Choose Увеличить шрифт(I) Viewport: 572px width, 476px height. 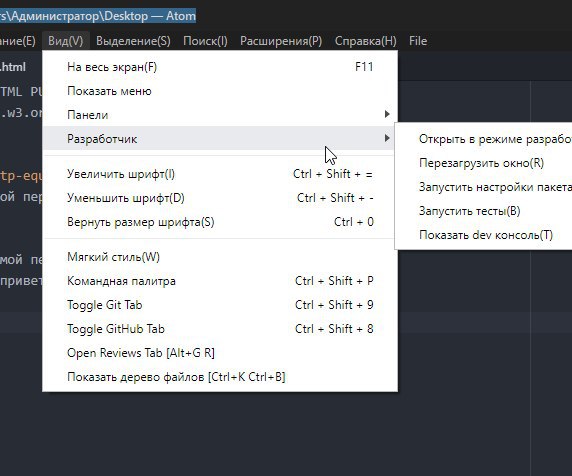pyautogui.click(x=220, y=174)
